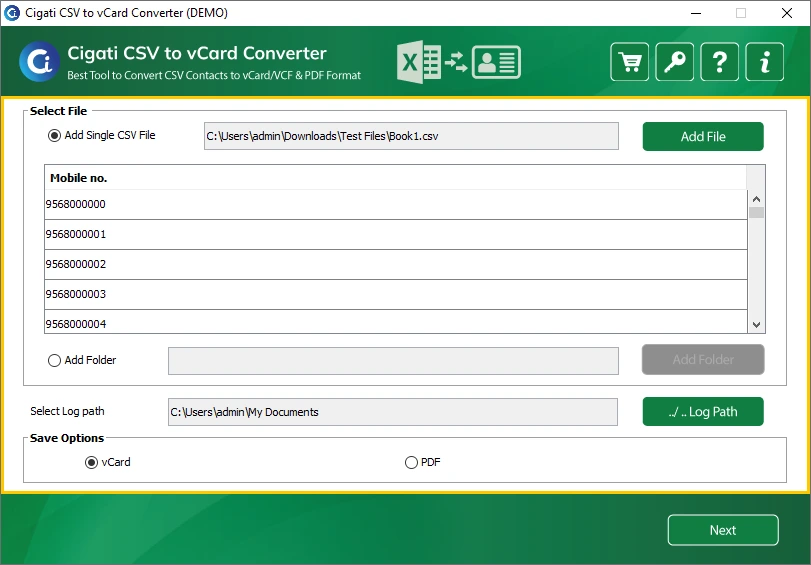The image size is (811, 565).
Task: Open help with the question mark icon
Action: pyautogui.click(x=719, y=62)
